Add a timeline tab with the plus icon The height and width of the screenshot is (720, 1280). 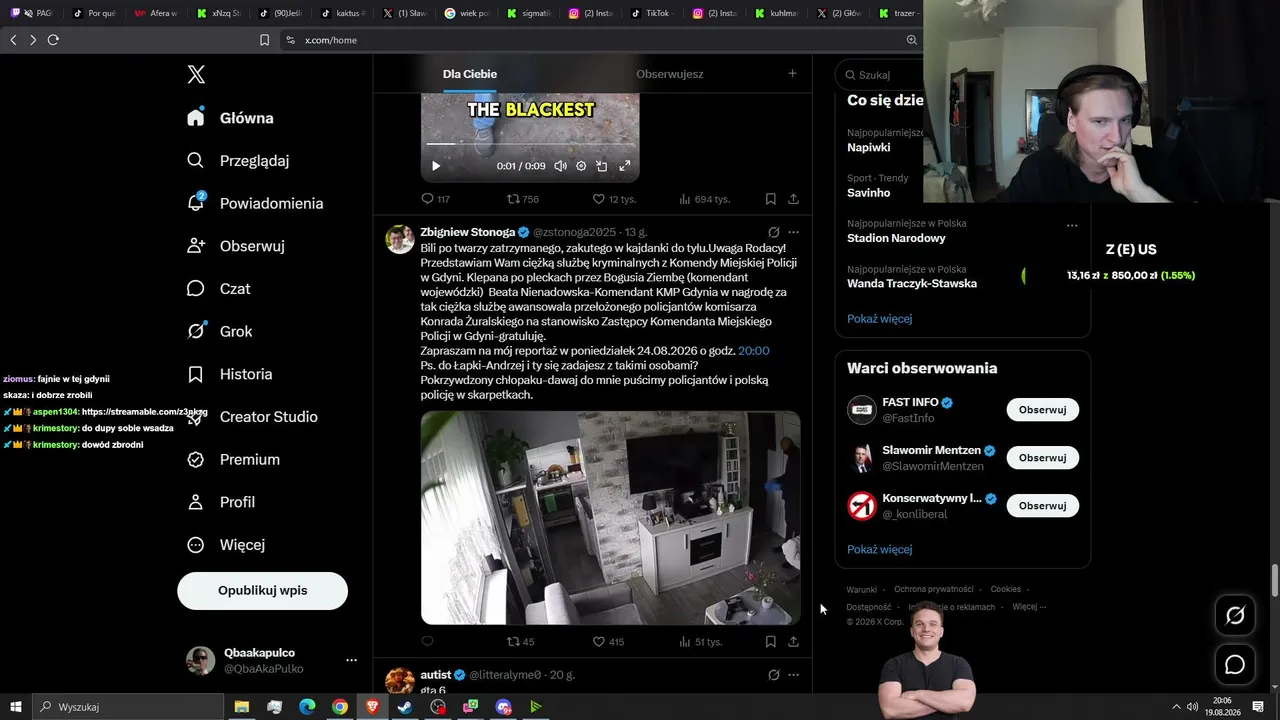click(x=792, y=73)
